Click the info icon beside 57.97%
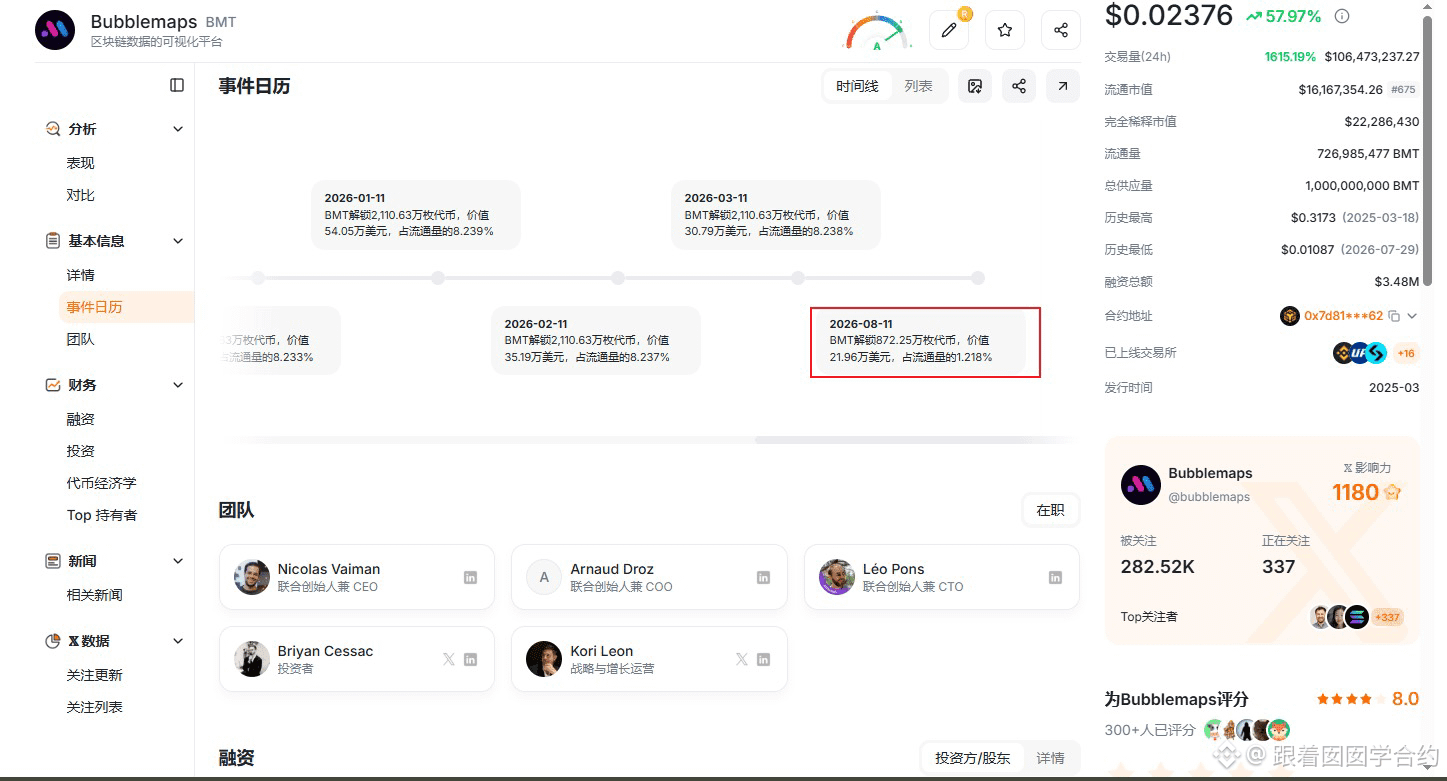The image size is (1447, 781). coord(1342,16)
